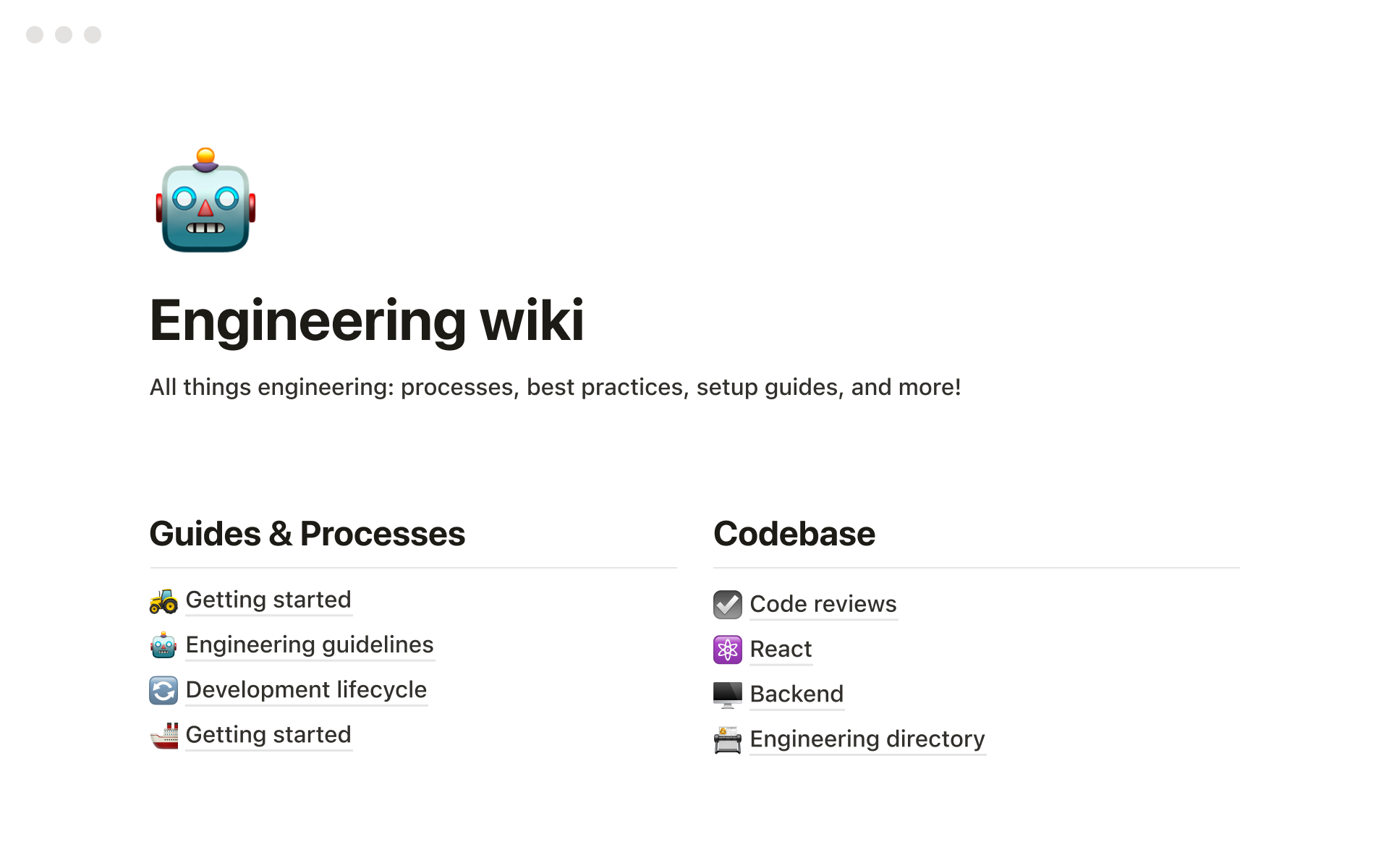Click the tractor icon beside Getting started

point(163,600)
